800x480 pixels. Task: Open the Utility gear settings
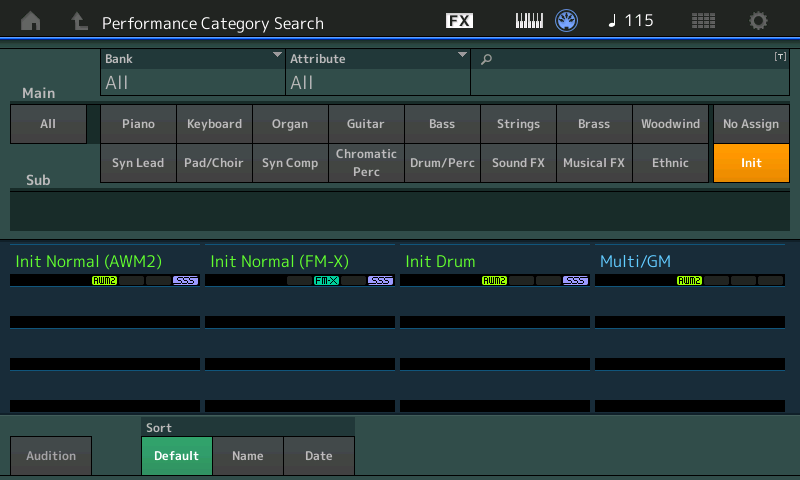[759, 21]
